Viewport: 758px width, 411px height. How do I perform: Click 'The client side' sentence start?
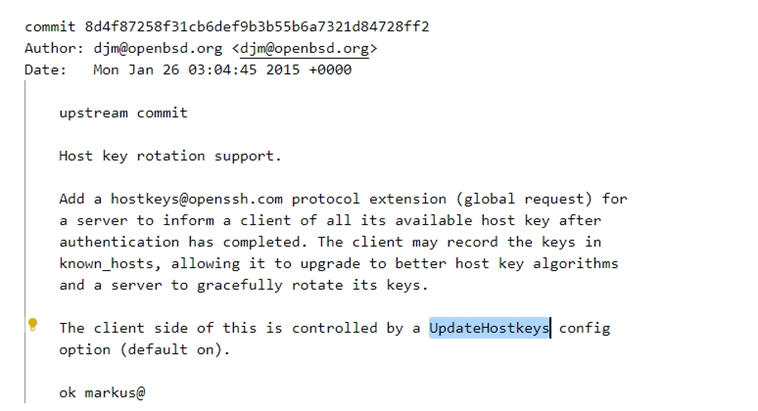(123, 328)
